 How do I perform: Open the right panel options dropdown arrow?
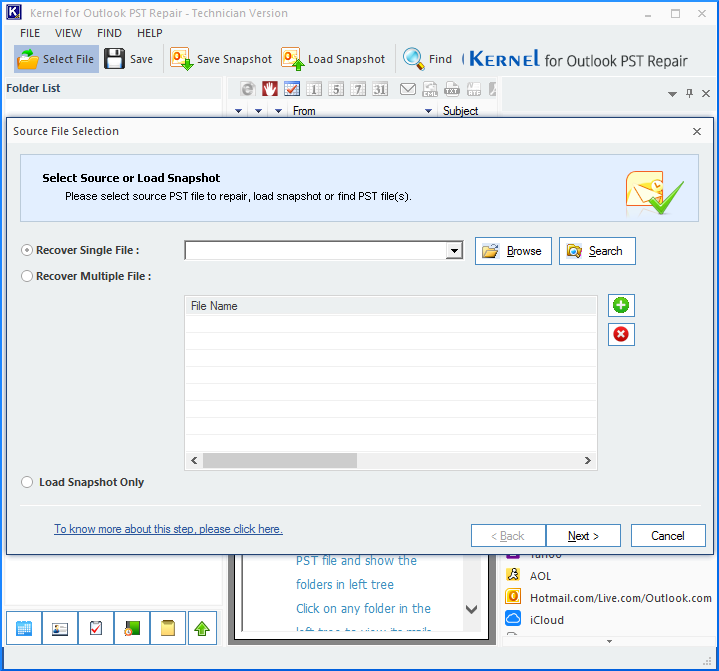[x=672, y=94]
